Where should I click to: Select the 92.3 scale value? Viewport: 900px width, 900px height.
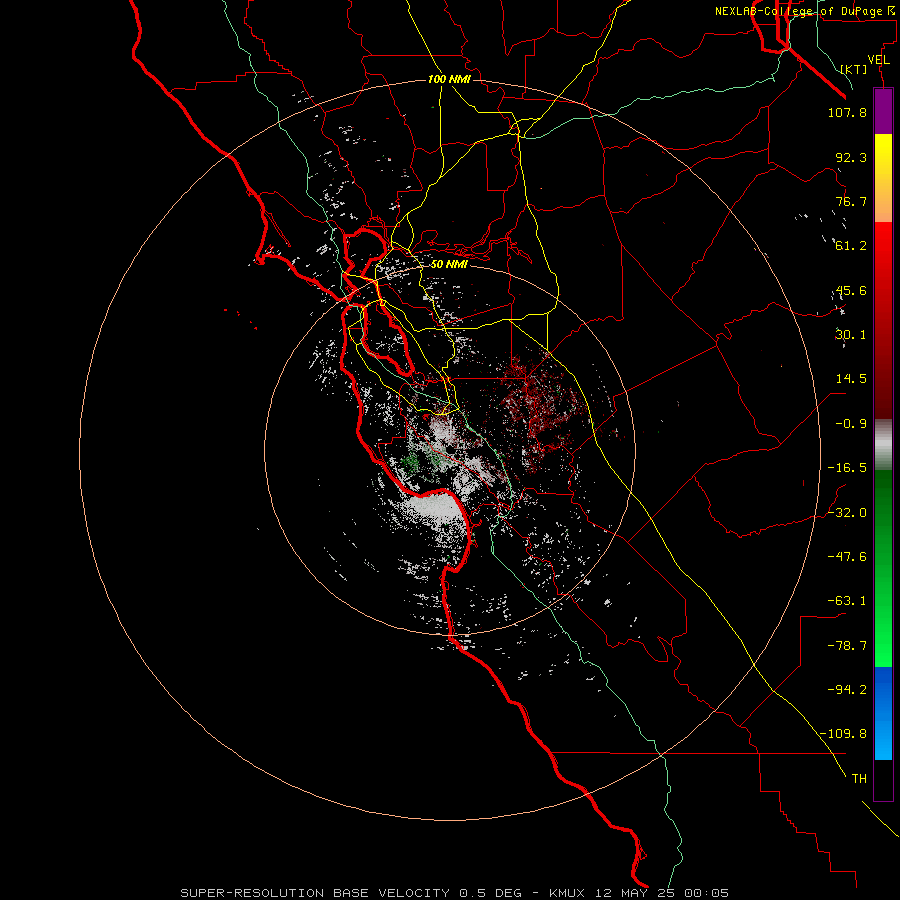[x=851, y=157]
